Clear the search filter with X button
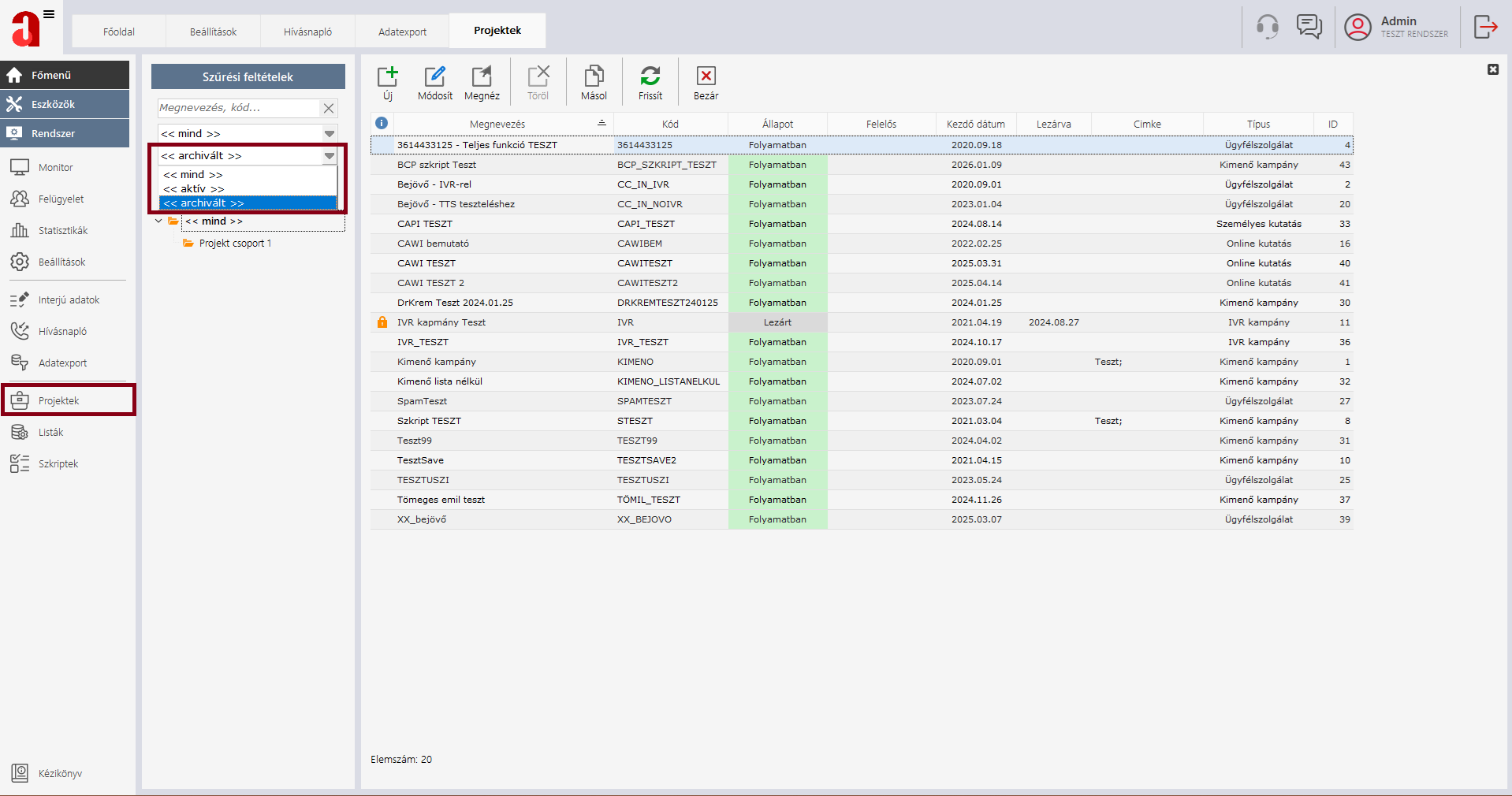This screenshot has width=1512, height=796. (x=329, y=108)
